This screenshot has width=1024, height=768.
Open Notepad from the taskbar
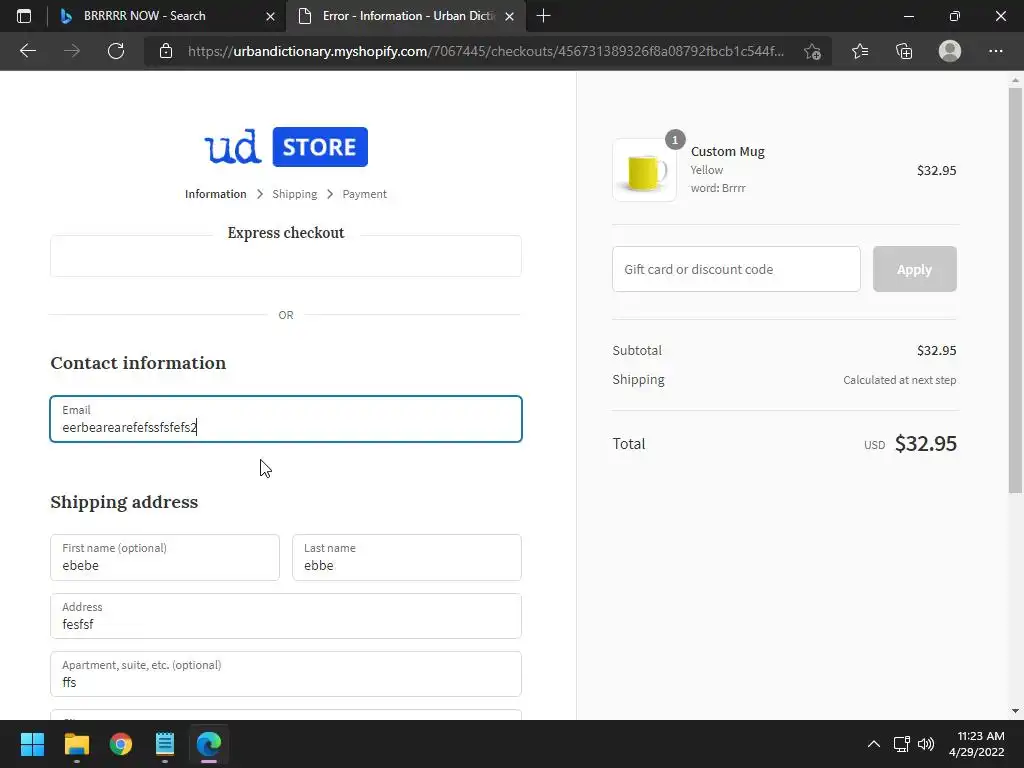(x=165, y=744)
